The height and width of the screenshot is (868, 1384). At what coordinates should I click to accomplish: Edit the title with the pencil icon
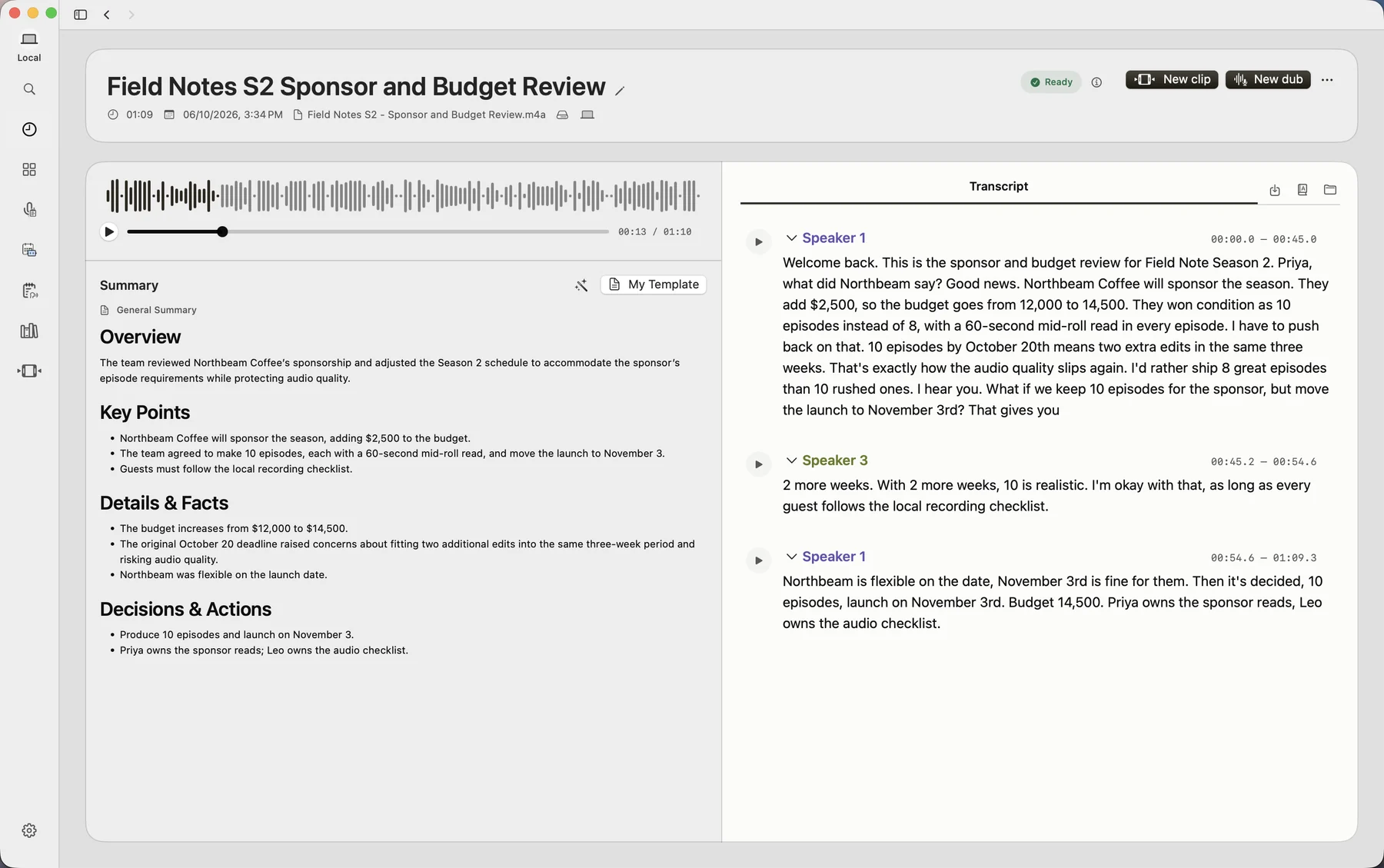[x=620, y=91]
